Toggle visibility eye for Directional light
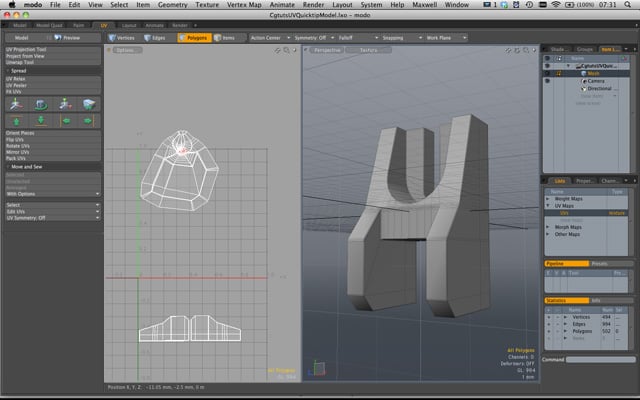640x400 pixels. 546,88
